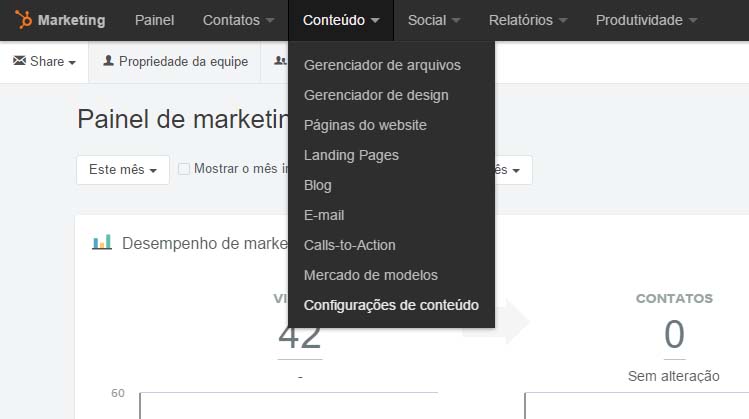This screenshot has width=749, height=419.
Task: Go to Painel in navigation bar
Action: (x=154, y=20)
